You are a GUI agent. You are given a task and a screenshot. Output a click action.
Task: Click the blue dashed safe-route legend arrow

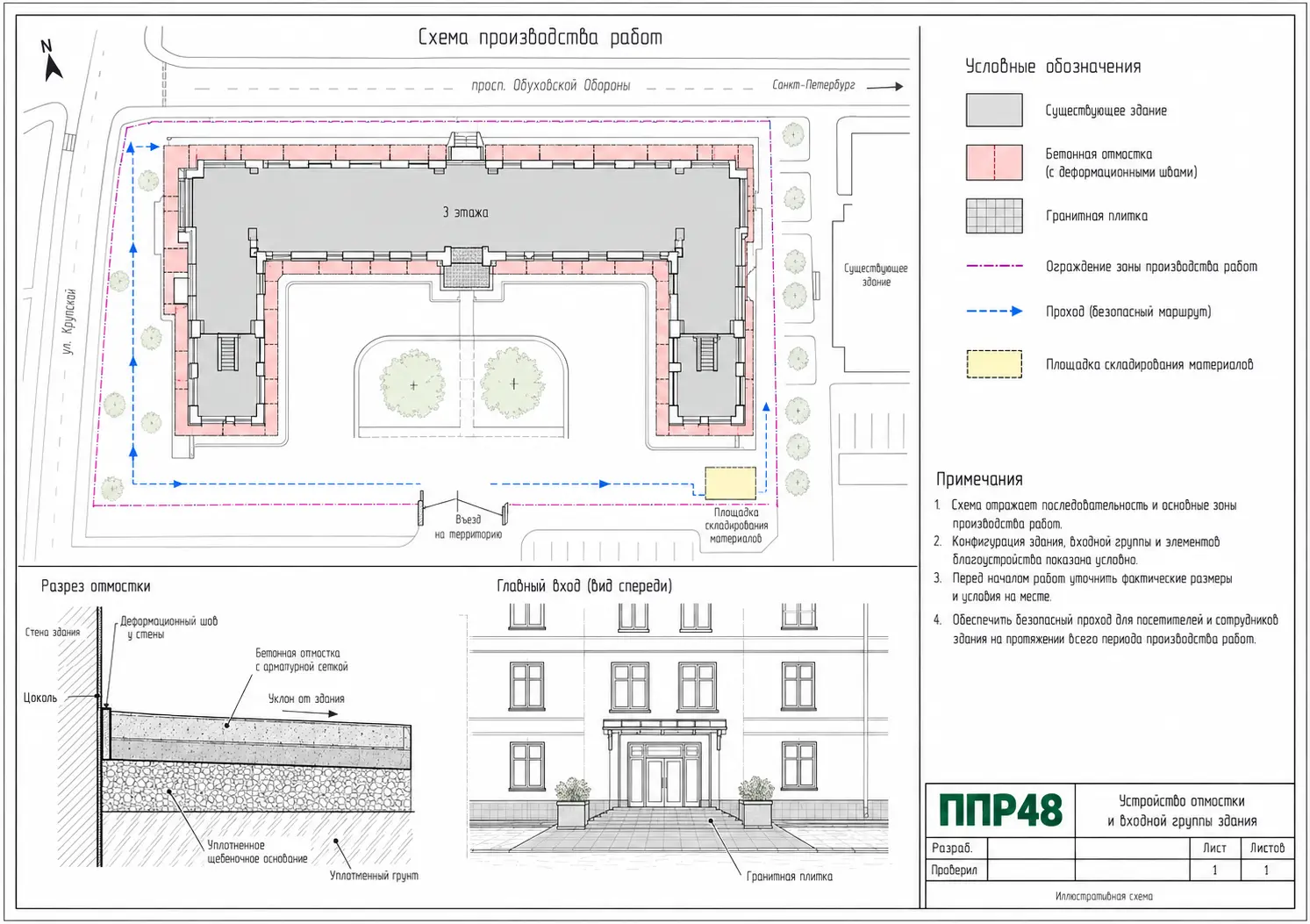(994, 312)
